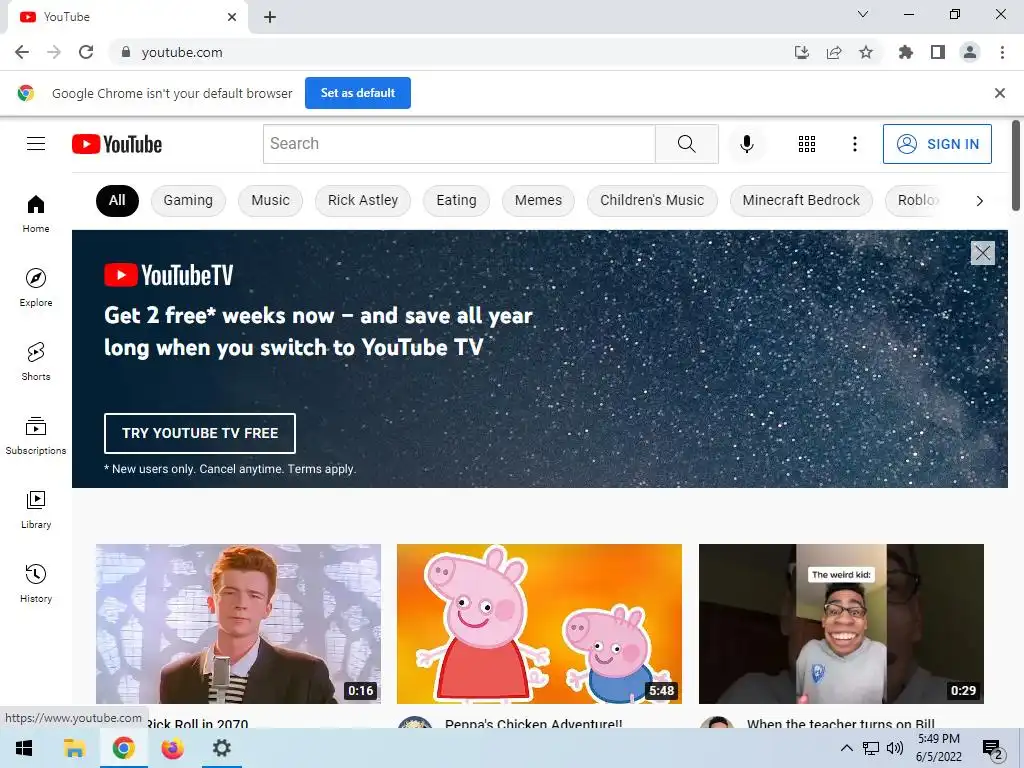Image resolution: width=1024 pixels, height=768 pixels.
Task: Reload the current page
Action: (x=86, y=52)
